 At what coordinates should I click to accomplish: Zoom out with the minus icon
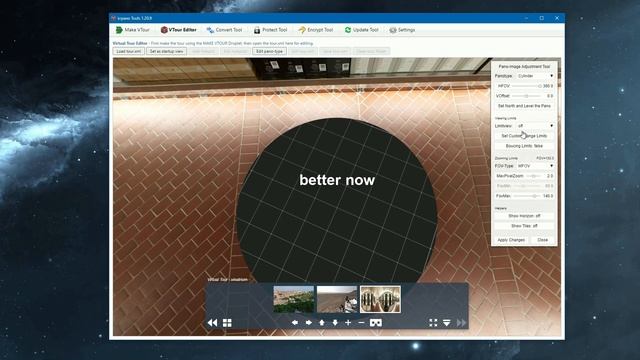pyautogui.click(x=361, y=322)
